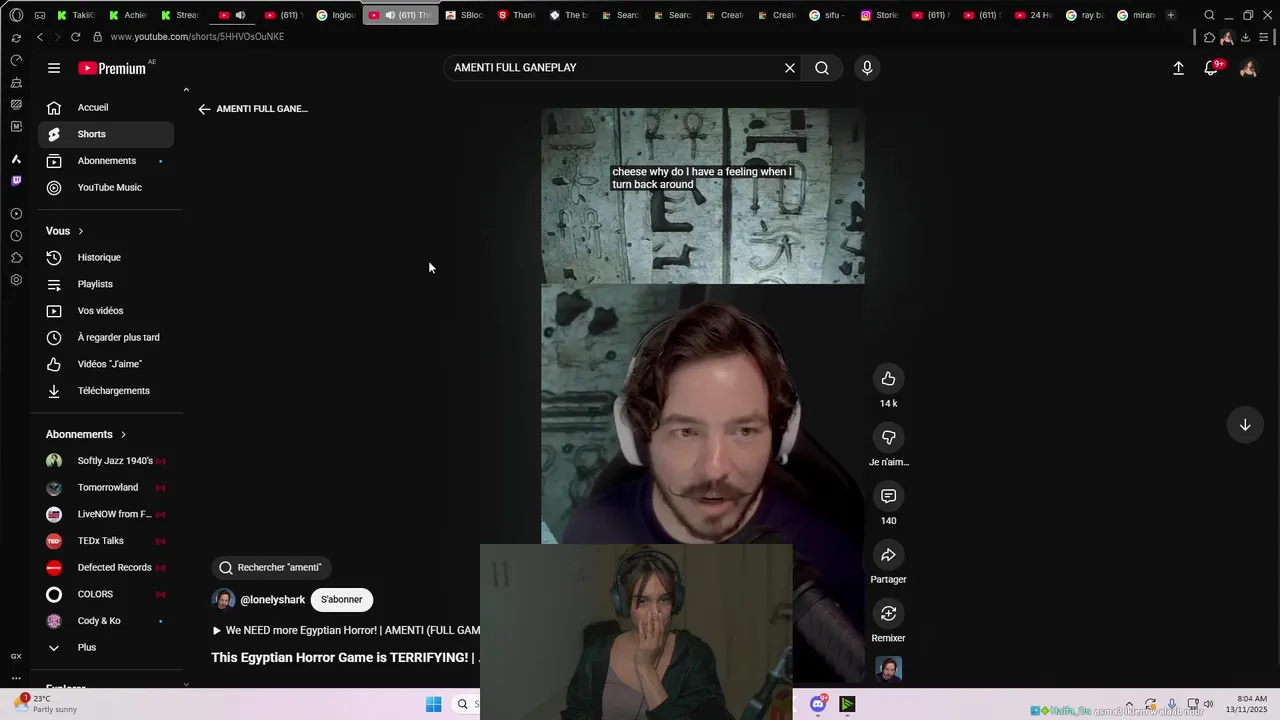The height and width of the screenshot is (720, 1280).
Task: Dislike the Short (Je n'aime)
Action: (888, 437)
